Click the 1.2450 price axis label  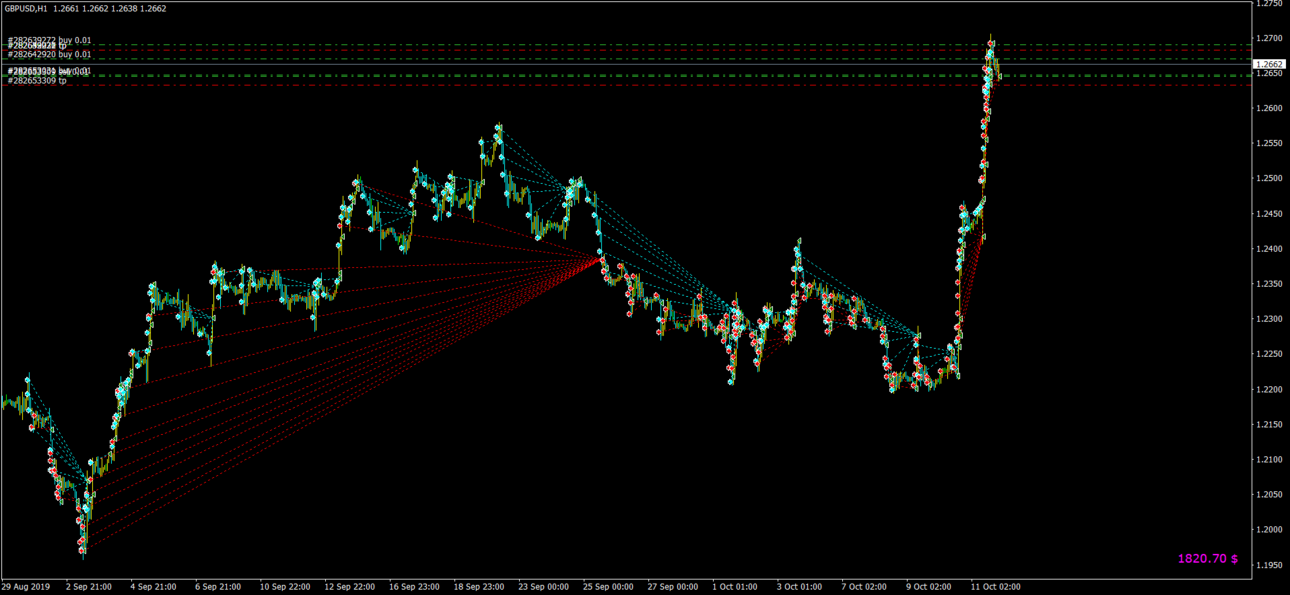1270,214
